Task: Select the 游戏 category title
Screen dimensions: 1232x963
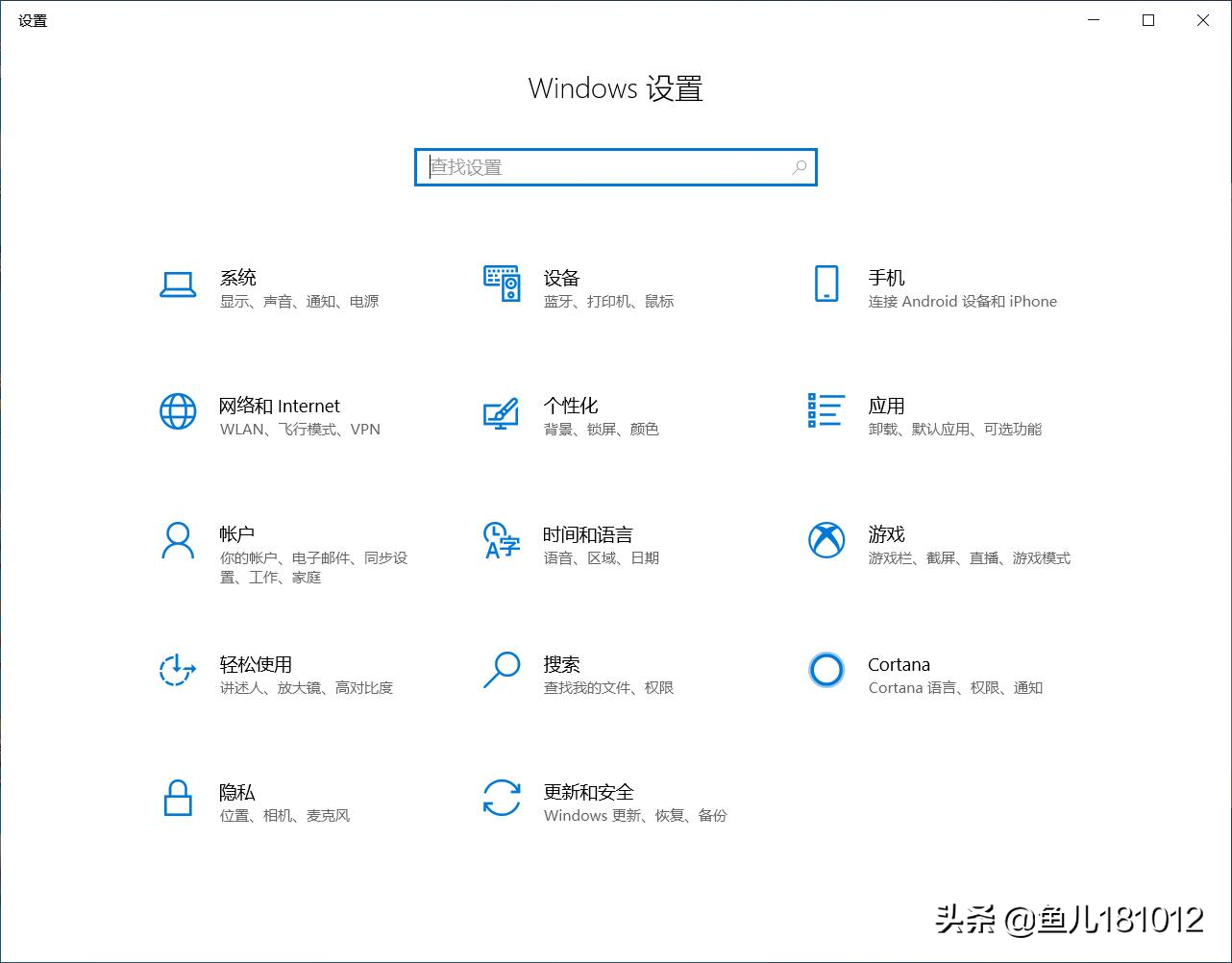Action: point(886,533)
